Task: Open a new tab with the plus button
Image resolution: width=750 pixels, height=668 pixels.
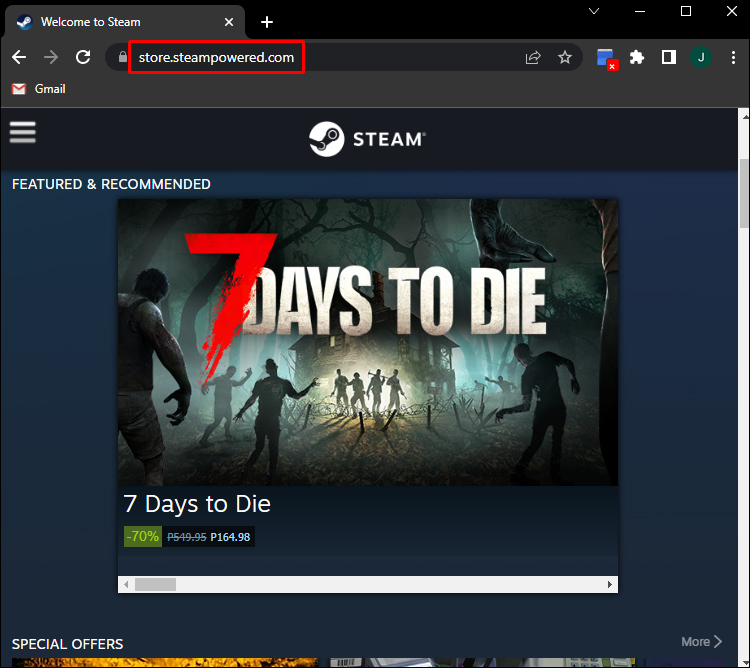Action: click(267, 22)
